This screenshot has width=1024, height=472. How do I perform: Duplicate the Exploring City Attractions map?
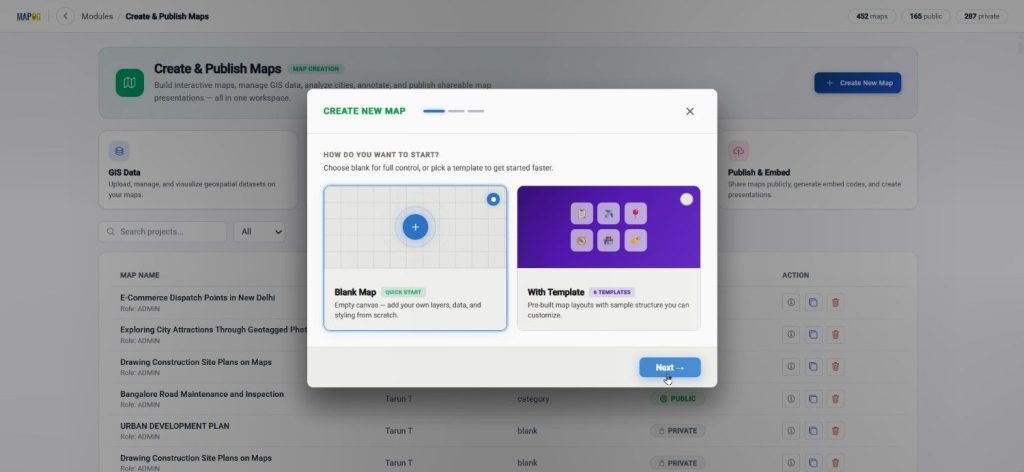click(813, 334)
